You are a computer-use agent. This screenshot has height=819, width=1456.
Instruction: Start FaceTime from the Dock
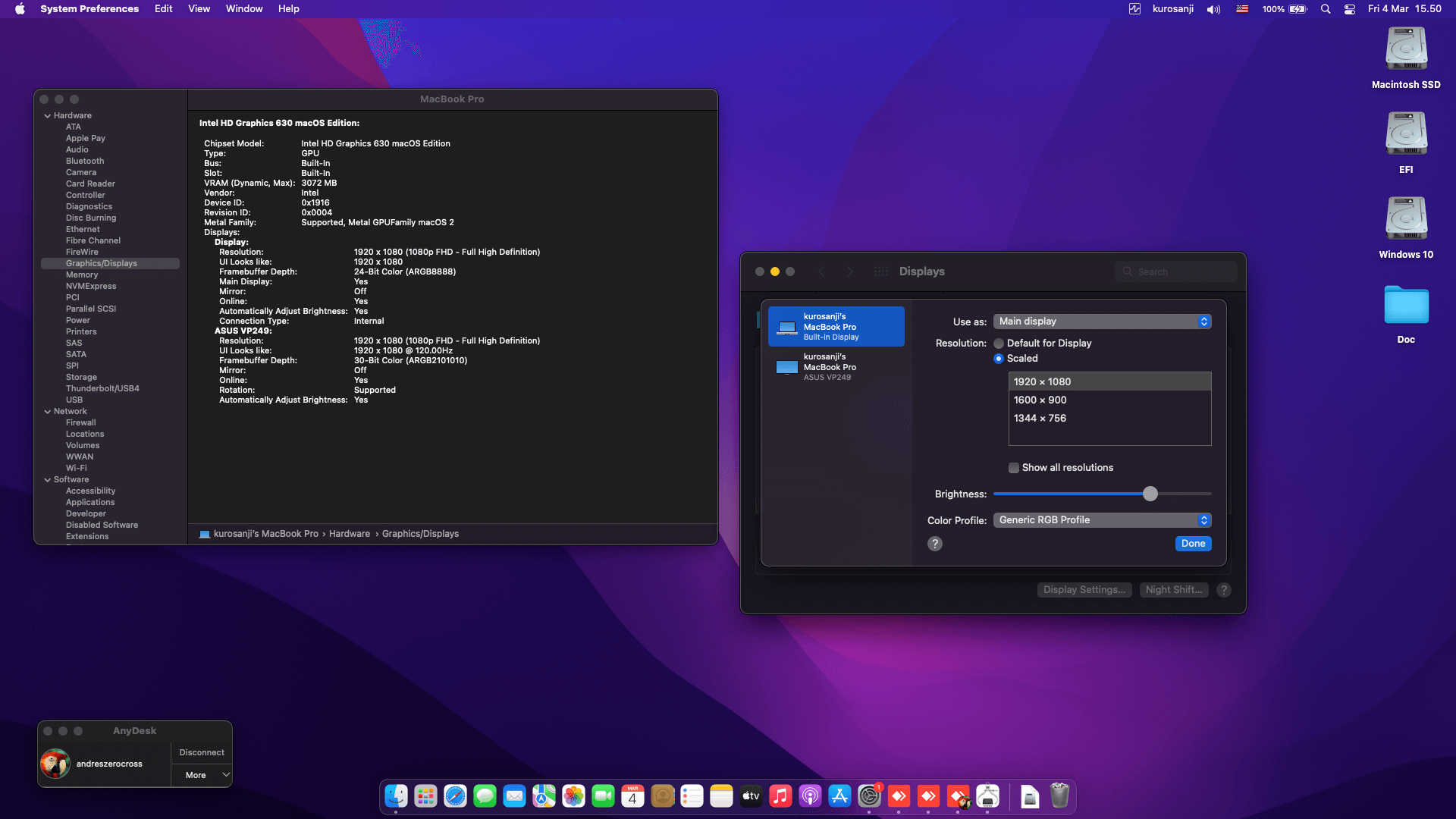point(603,796)
